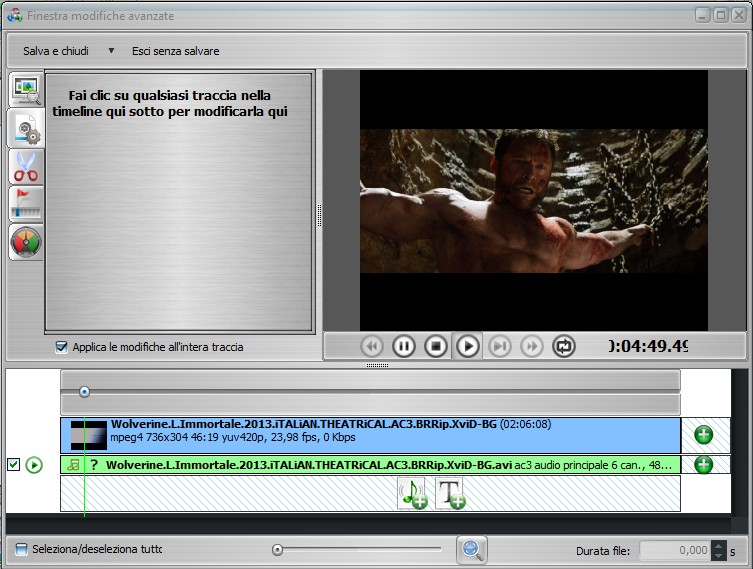The image size is (753, 569).
Task: Close the Finestra modifiche avanzate window
Action: click(x=738, y=15)
